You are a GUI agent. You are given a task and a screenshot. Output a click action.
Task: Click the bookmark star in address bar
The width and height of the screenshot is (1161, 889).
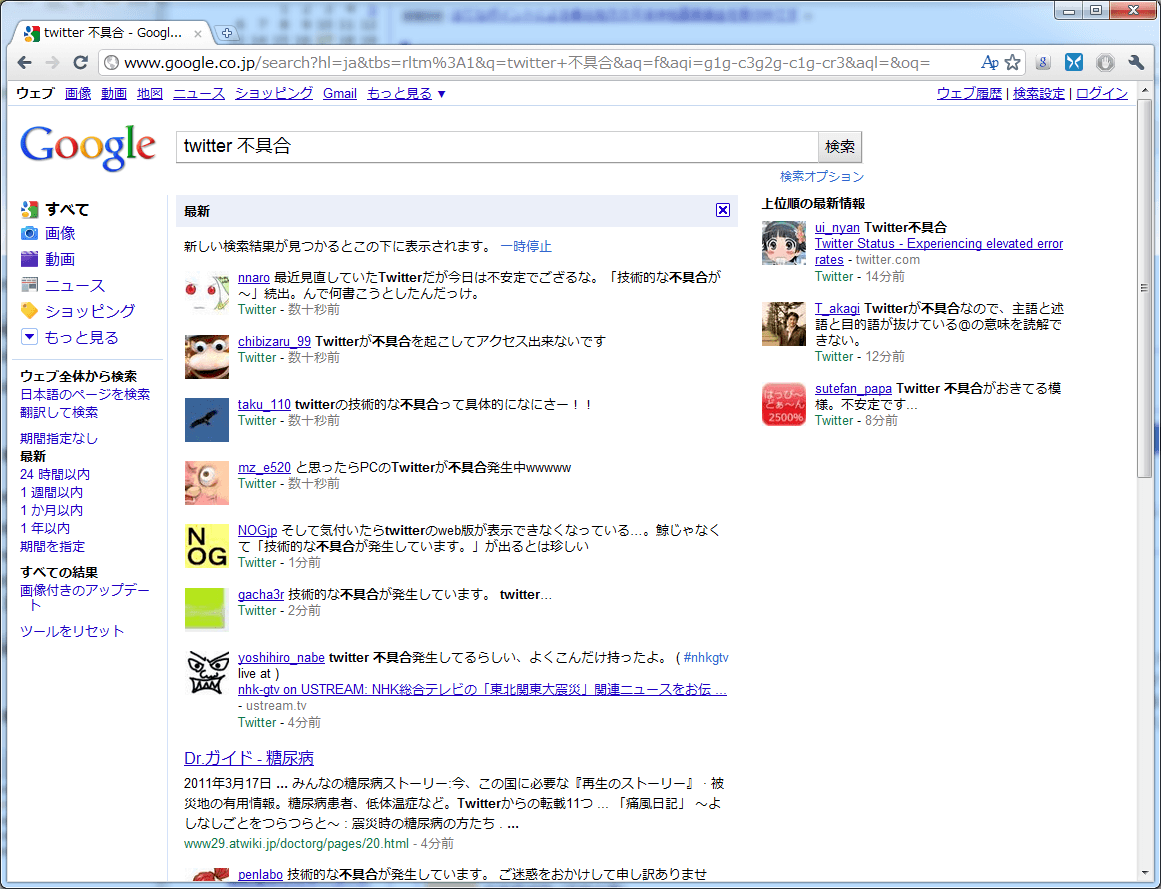1013,62
